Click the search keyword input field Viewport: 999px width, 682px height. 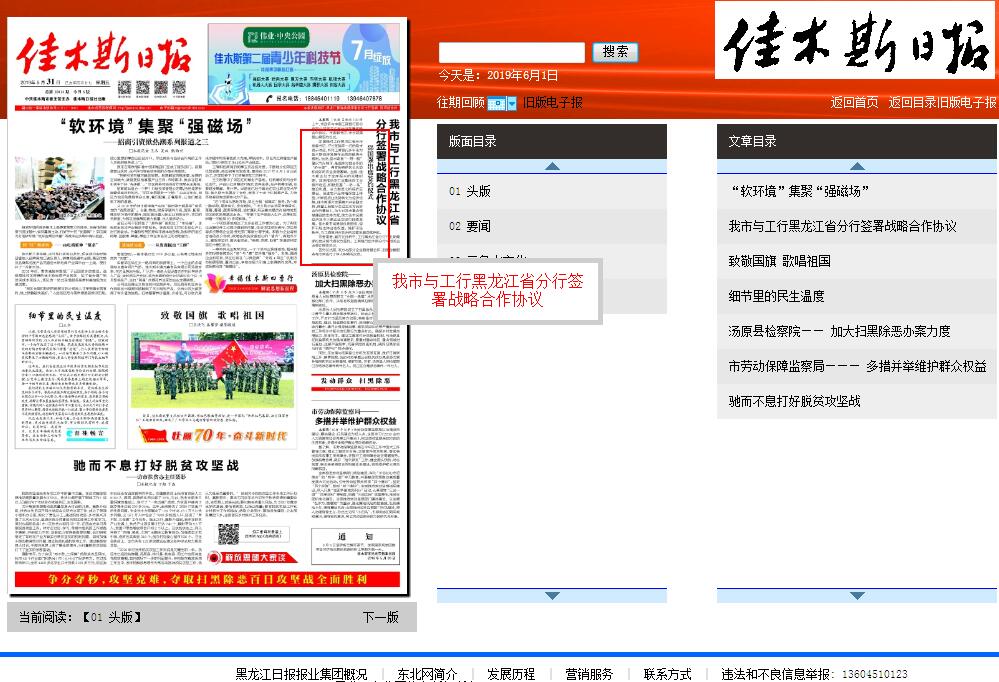pos(512,52)
